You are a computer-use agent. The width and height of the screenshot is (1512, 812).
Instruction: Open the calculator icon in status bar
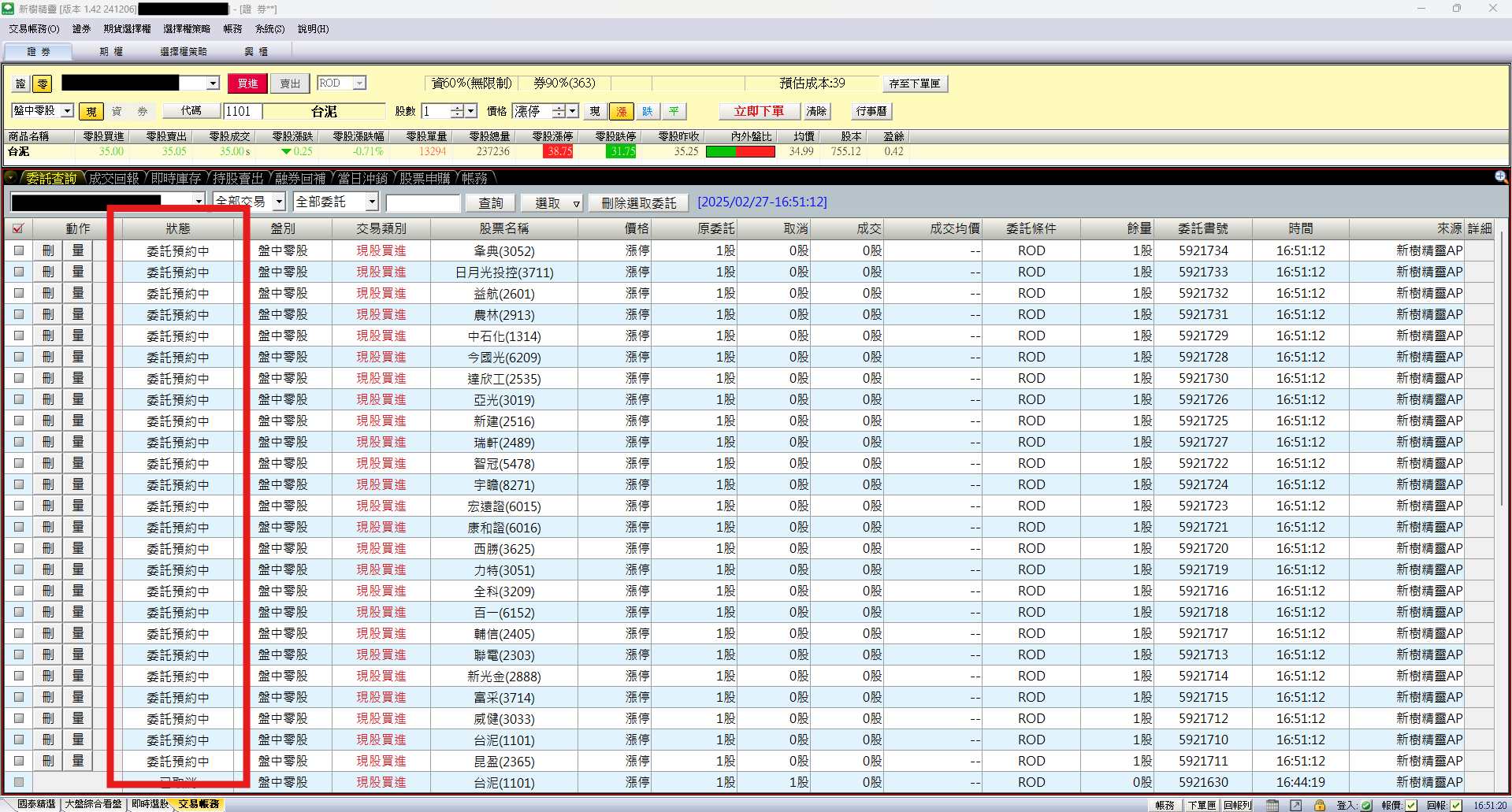(x=1272, y=805)
